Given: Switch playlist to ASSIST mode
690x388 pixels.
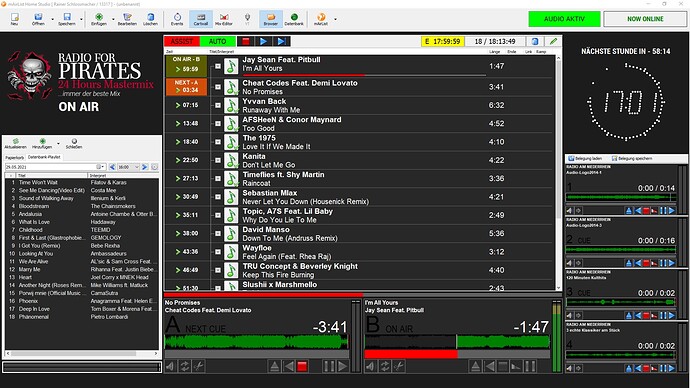Looking at the screenshot, I should [x=182, y=41].
